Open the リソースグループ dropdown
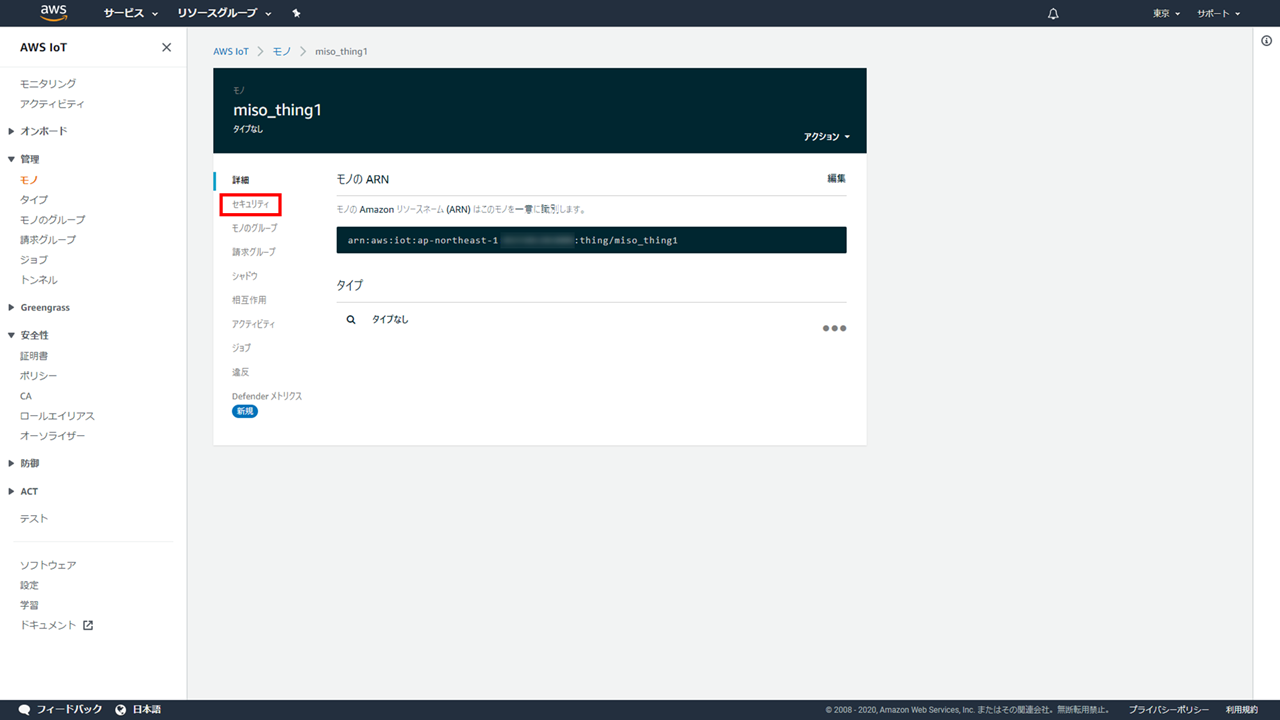The image size is (1280, 720). (x=224, y=14)
